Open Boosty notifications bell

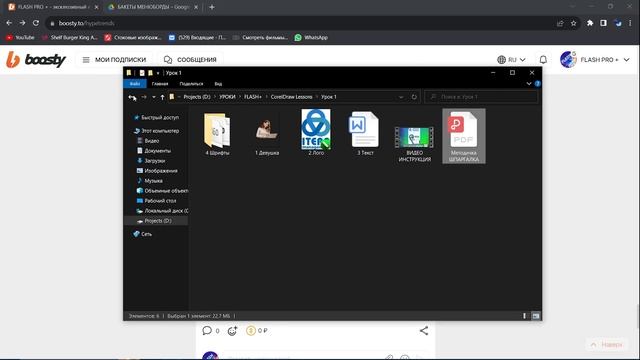tap(543, 60)
